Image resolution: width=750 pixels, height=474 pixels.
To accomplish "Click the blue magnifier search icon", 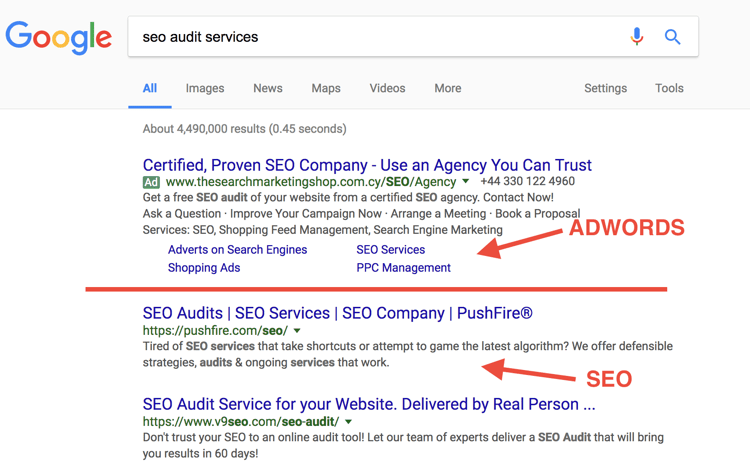I will [672, 36].
